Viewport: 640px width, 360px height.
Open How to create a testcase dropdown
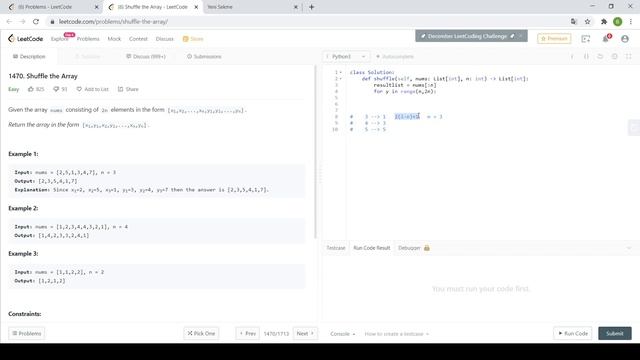tap(396, 334)
